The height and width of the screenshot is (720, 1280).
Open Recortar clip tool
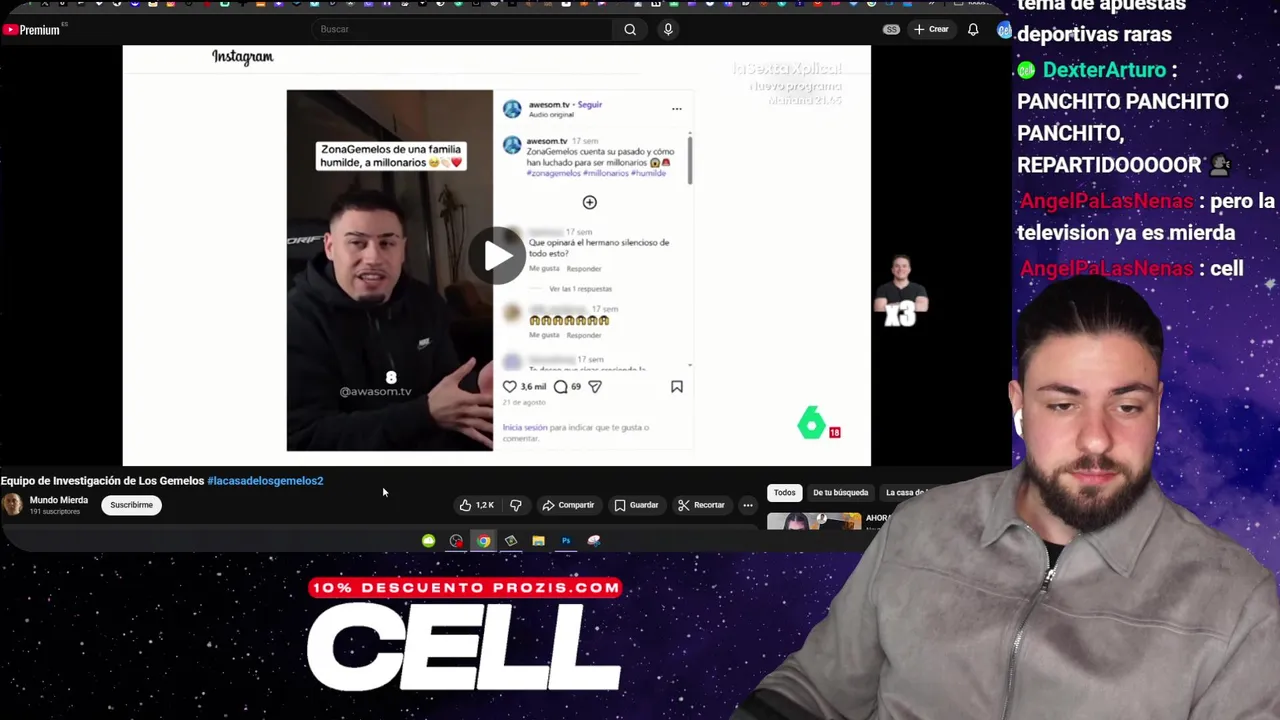coord(701,505)
